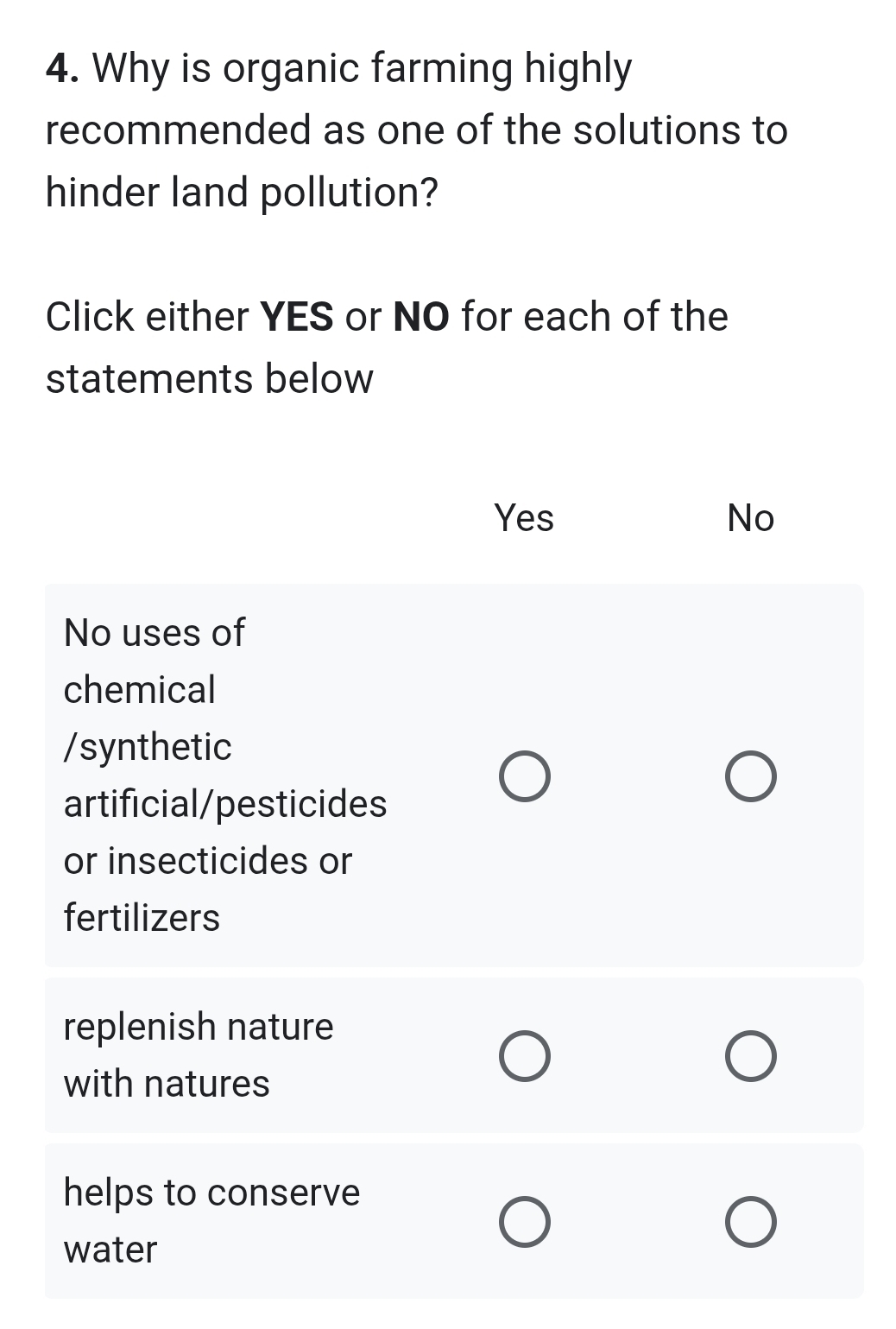The height and width of the screenshot is (1329, 896).
Task: Tap the word 'fertilizers' in first statement
Action: click(x=142, y=918)
